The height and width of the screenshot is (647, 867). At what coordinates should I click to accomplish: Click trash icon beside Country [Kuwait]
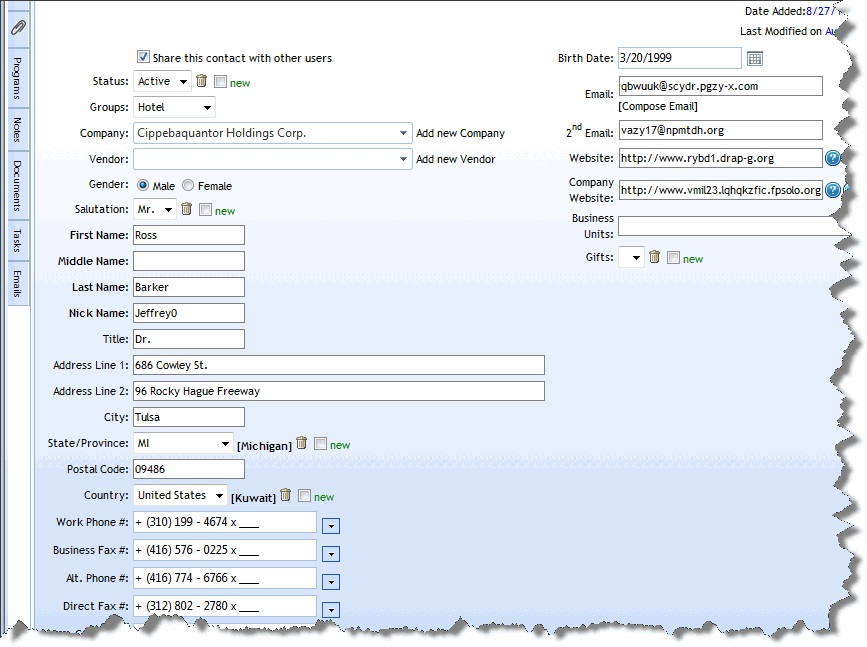click(285, 494)
